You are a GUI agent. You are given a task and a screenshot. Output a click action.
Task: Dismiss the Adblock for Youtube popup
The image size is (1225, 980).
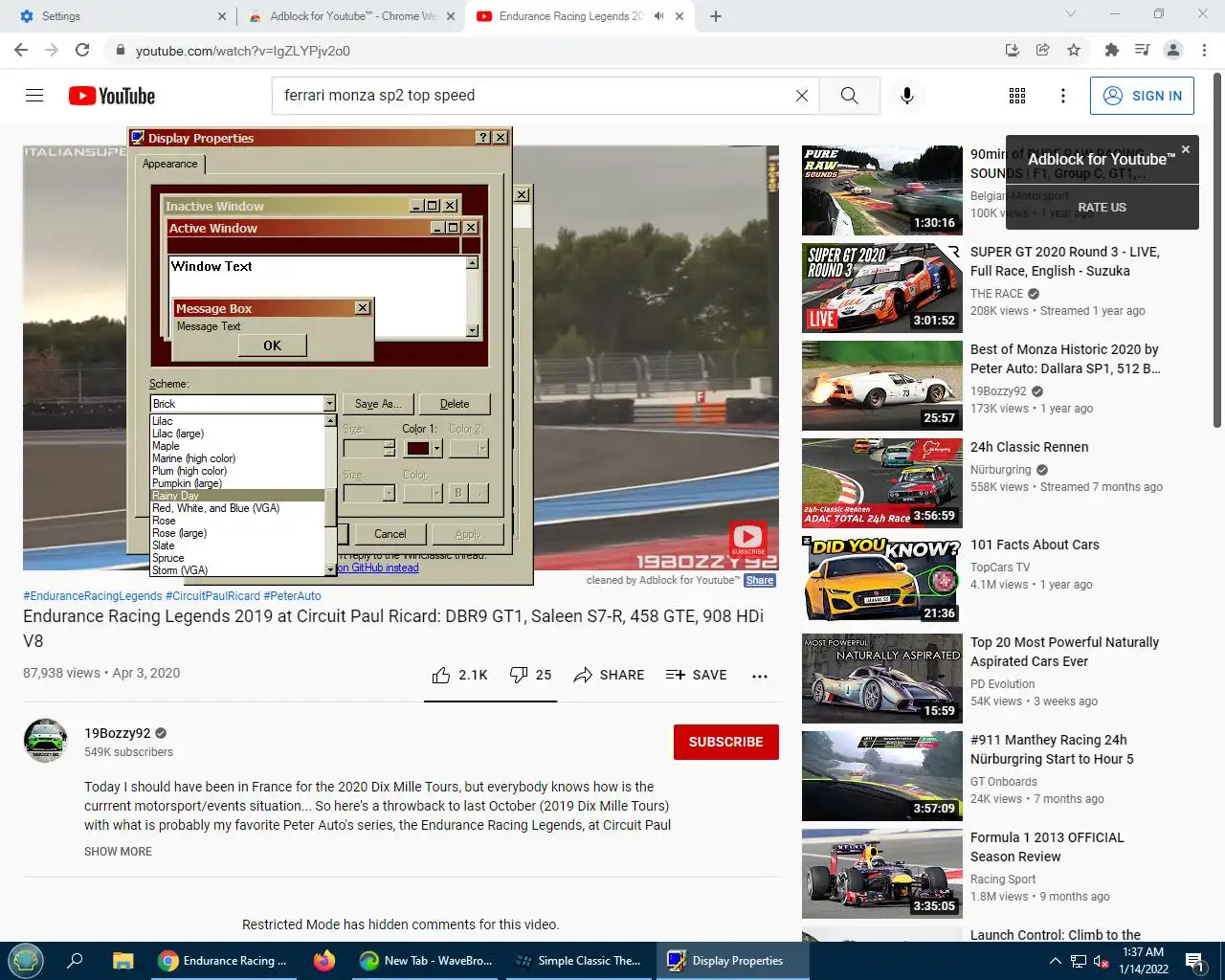tap(1186, 149)
